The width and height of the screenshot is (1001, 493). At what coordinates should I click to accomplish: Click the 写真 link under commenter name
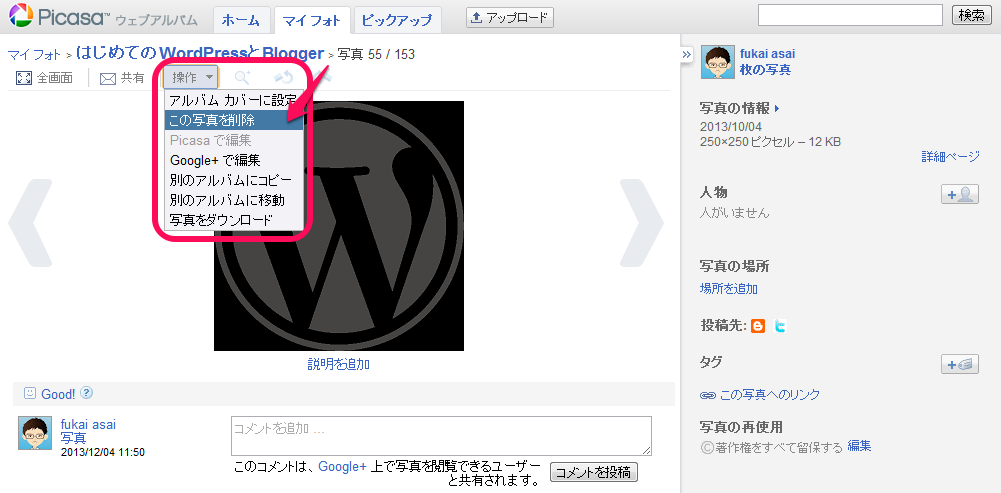pyautogui.click(x=73, y=438)
